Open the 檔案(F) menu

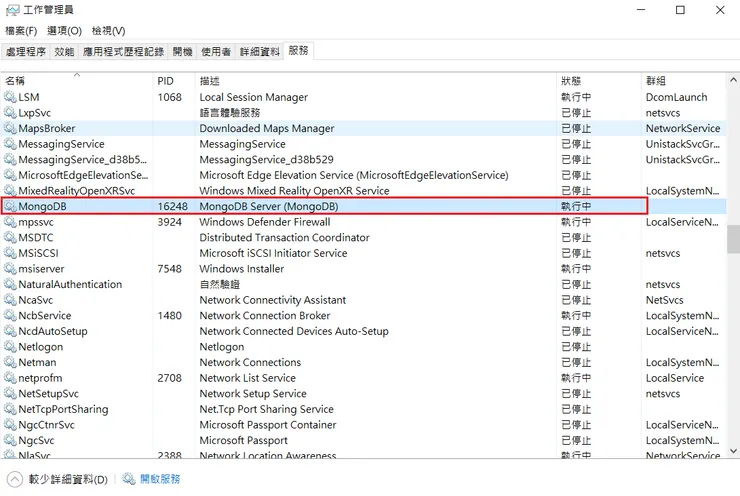coord(21,31)
